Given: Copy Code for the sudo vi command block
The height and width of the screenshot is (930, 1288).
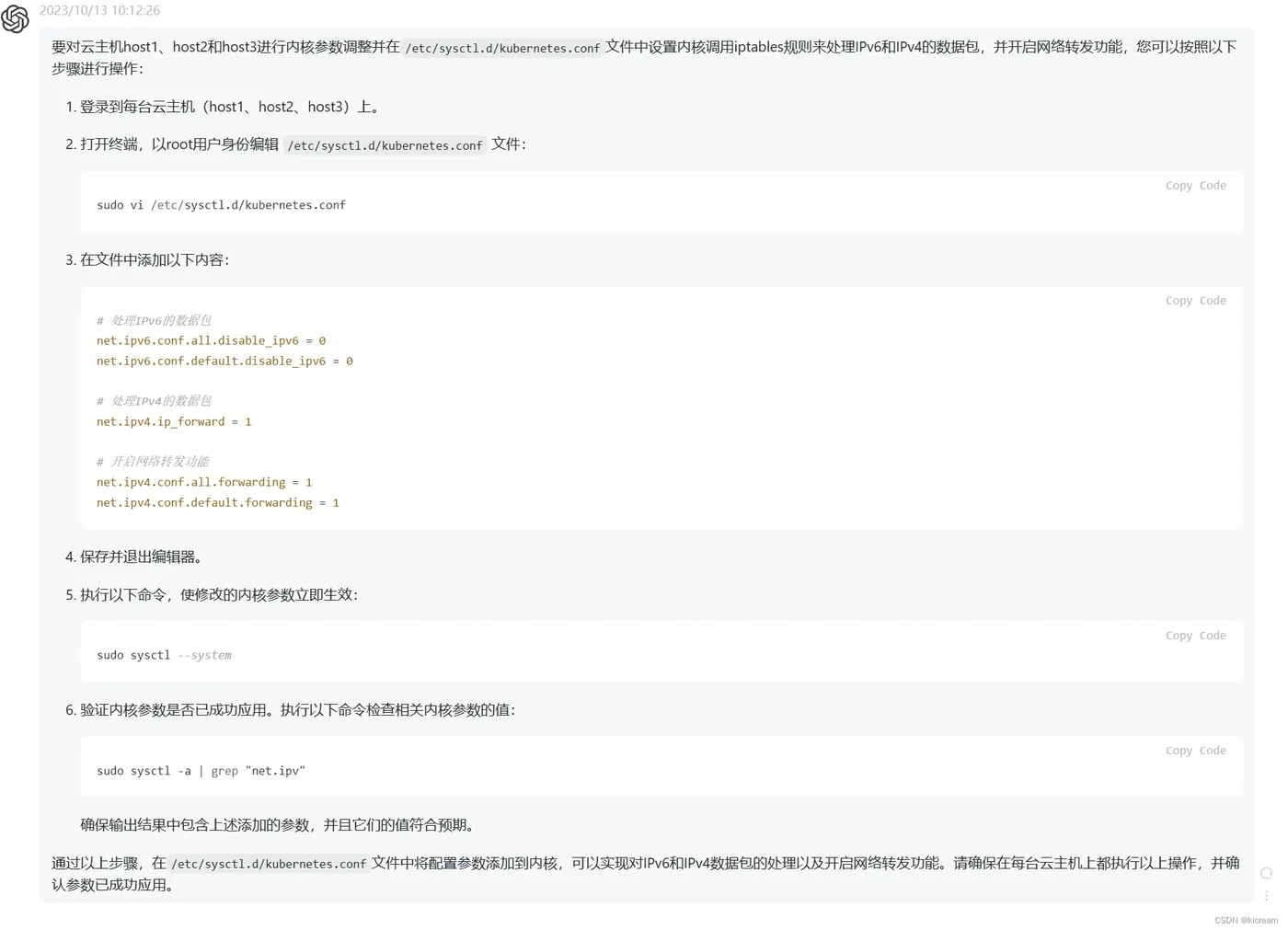Looking at the screenshot, I should coord(1195,186).
